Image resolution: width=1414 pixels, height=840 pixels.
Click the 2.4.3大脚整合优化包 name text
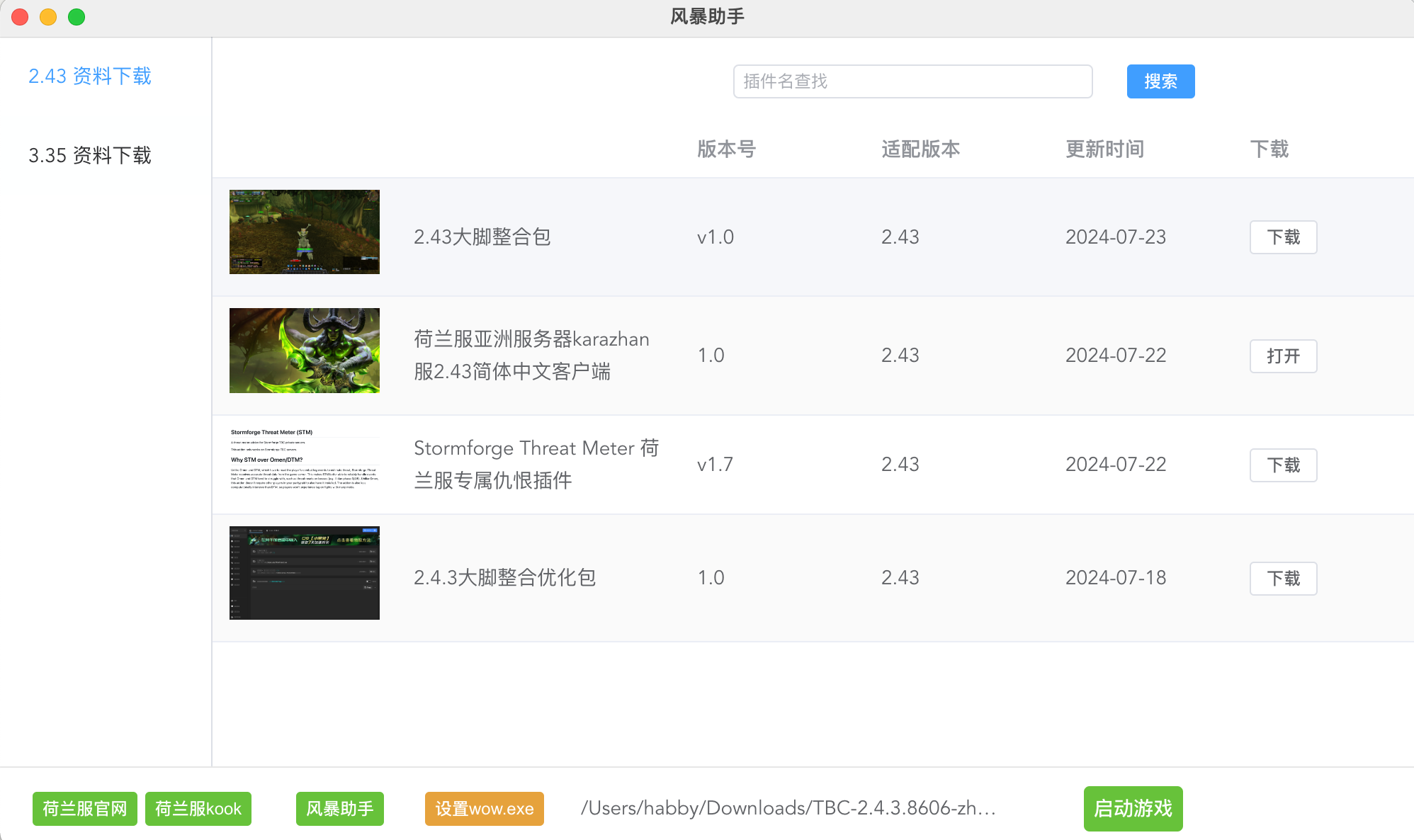click(x=504, y=577)
